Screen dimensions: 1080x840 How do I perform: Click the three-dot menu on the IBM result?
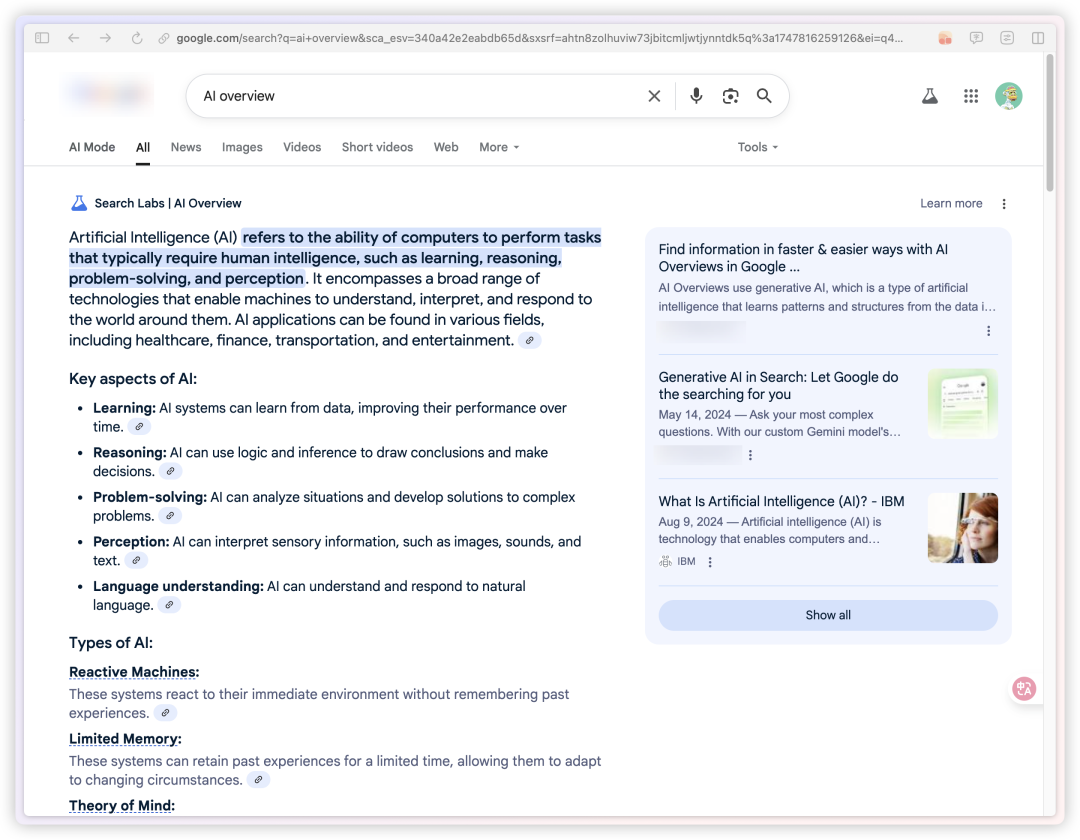710,561
